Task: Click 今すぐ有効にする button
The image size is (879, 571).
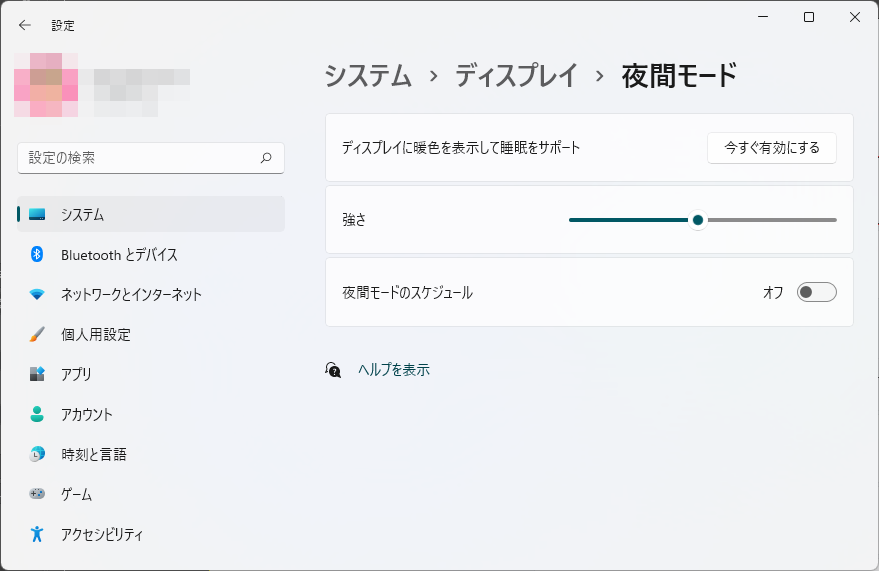Action: [x=771, y=148]
